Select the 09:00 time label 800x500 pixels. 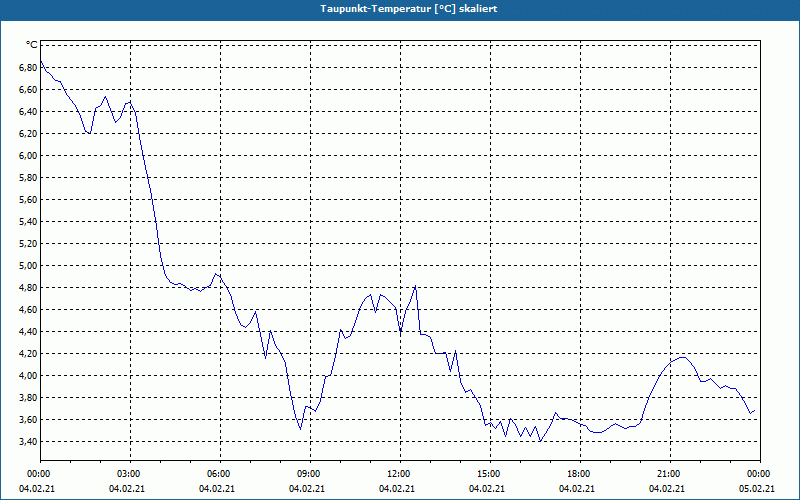pos(307,474)
